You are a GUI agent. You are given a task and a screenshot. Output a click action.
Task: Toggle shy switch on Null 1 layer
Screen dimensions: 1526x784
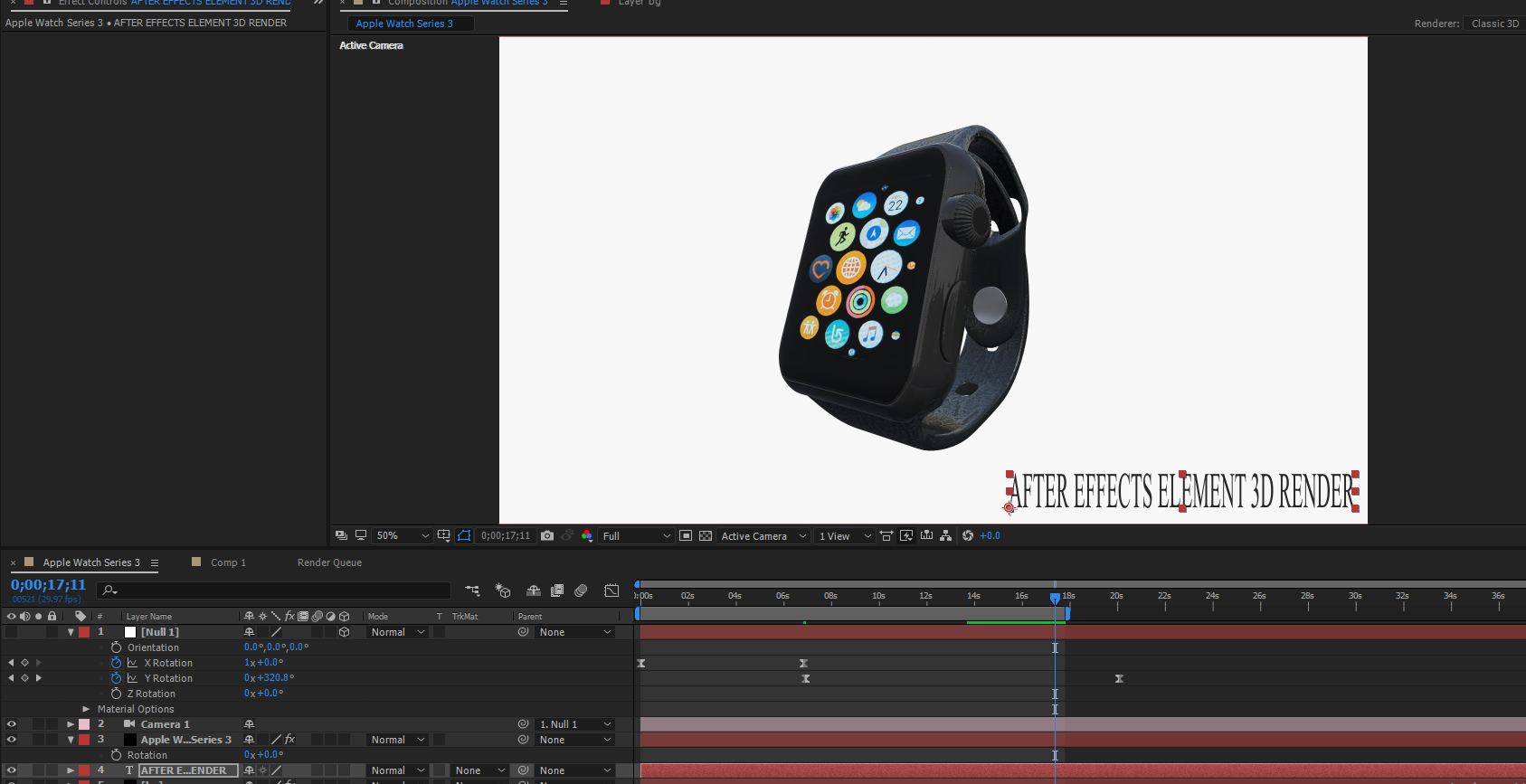pos(249,632)
